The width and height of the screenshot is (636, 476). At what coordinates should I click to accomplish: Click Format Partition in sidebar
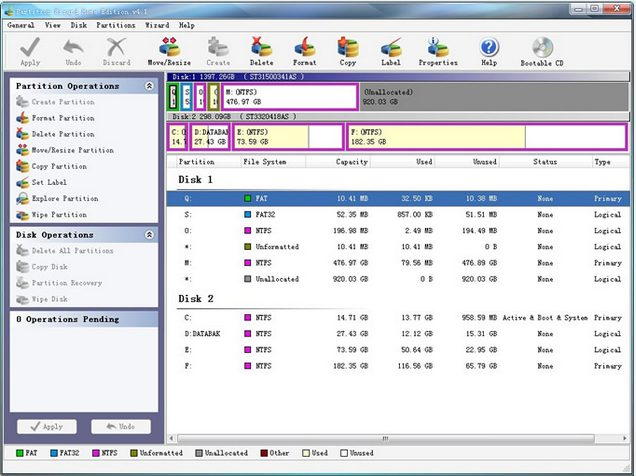62,118
